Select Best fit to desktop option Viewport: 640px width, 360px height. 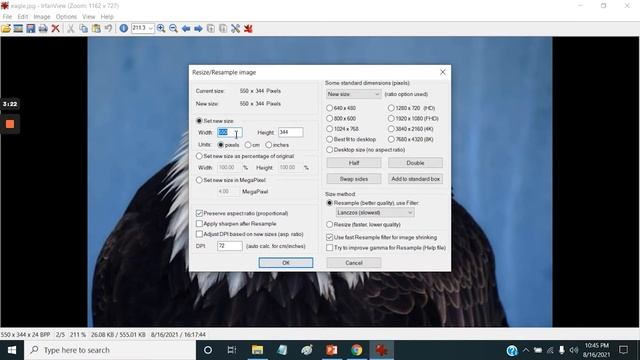[x=329, y=139]
